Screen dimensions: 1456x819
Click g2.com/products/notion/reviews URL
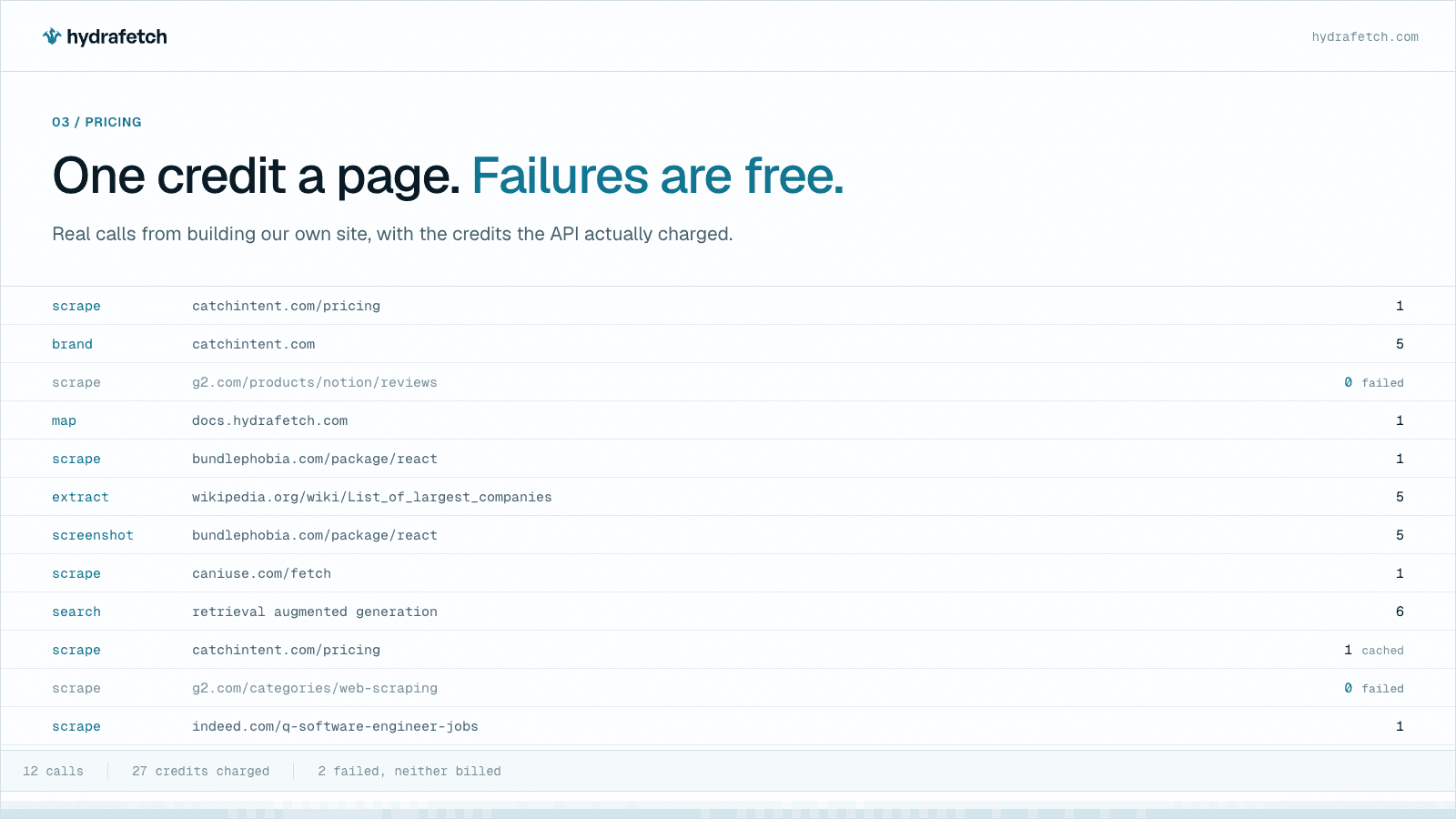(x=314, y=382)
